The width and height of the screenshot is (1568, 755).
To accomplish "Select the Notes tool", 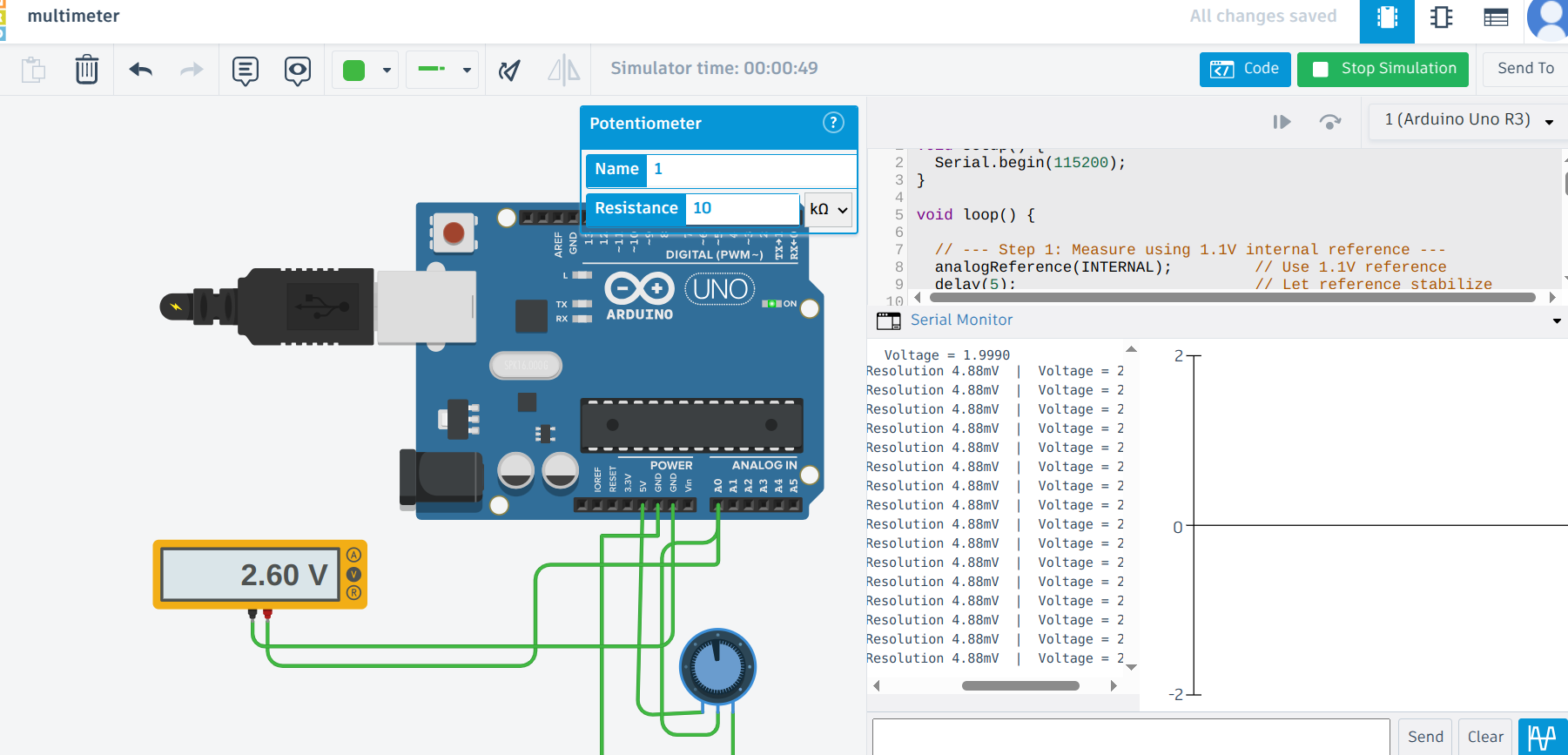I will [246, 70].
